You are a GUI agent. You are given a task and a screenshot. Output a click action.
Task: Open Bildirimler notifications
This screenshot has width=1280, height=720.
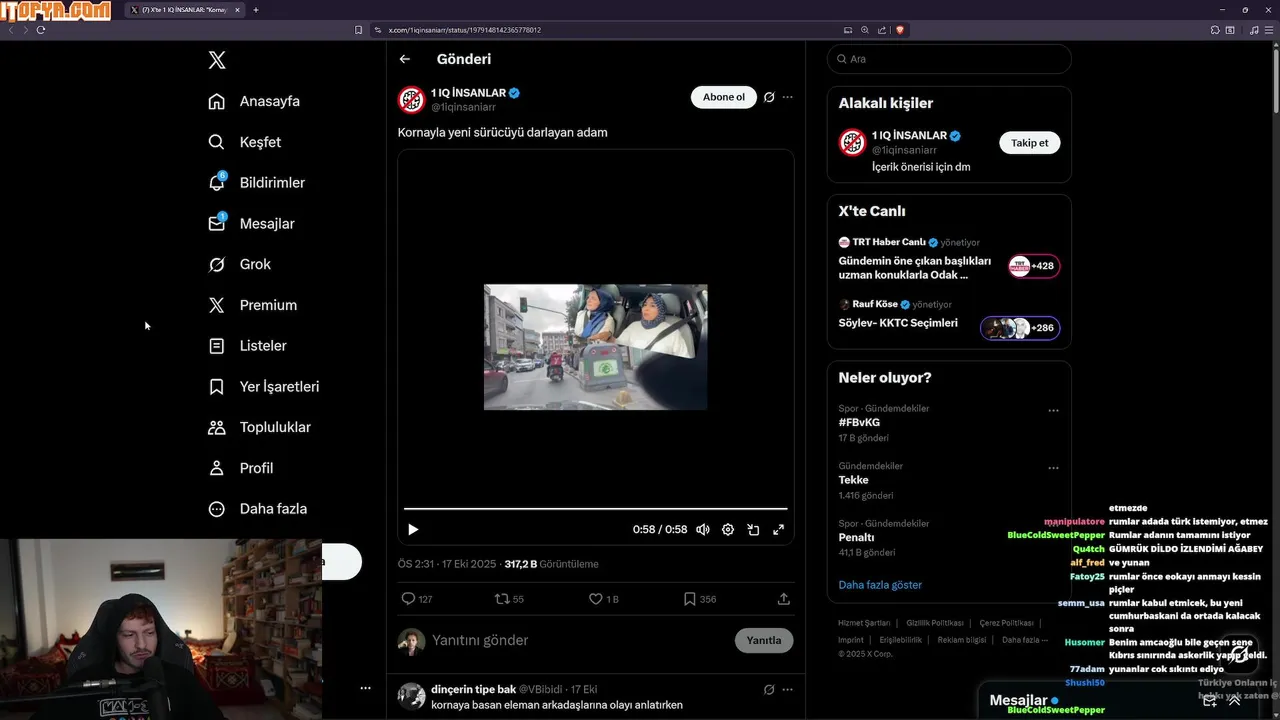coord(256,183)
